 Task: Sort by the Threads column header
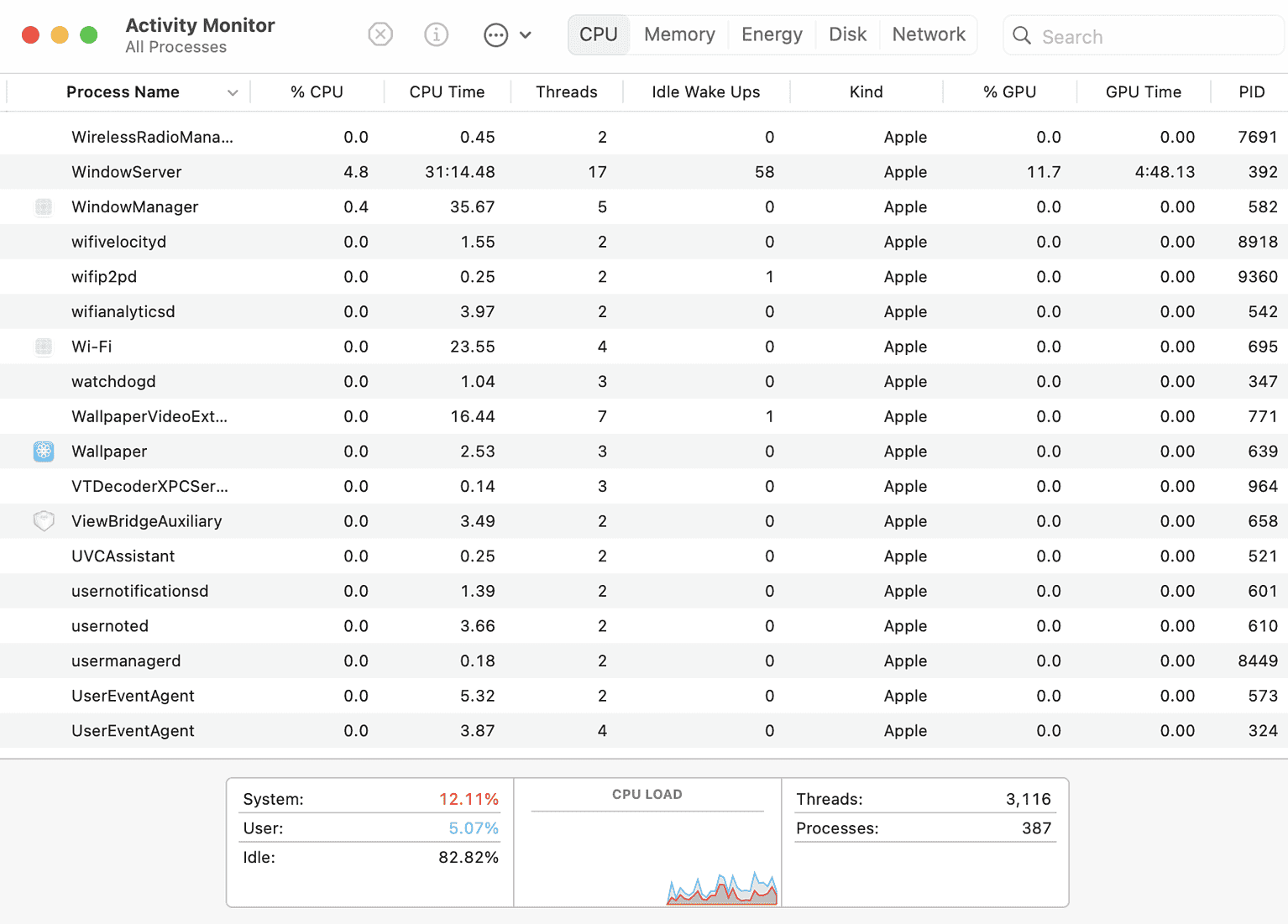[x=567, y=91]
